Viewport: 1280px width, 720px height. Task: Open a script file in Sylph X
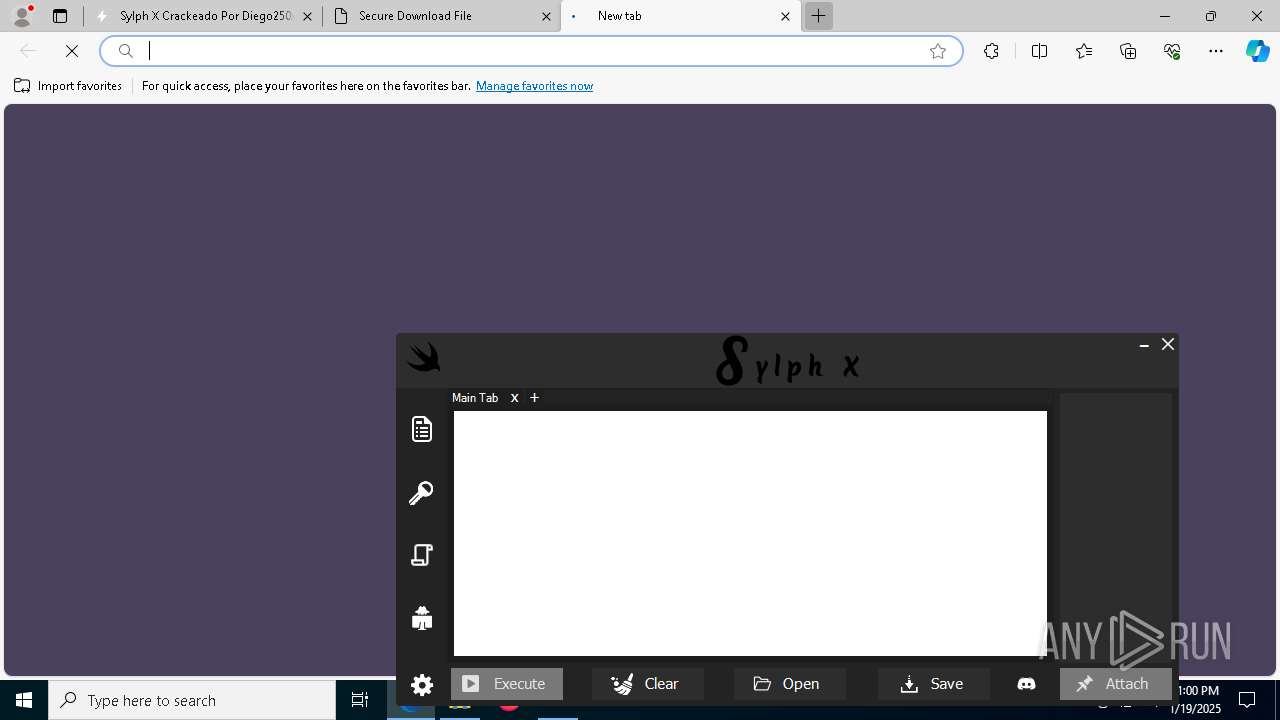pyautogui.click(x=790, y=684)
